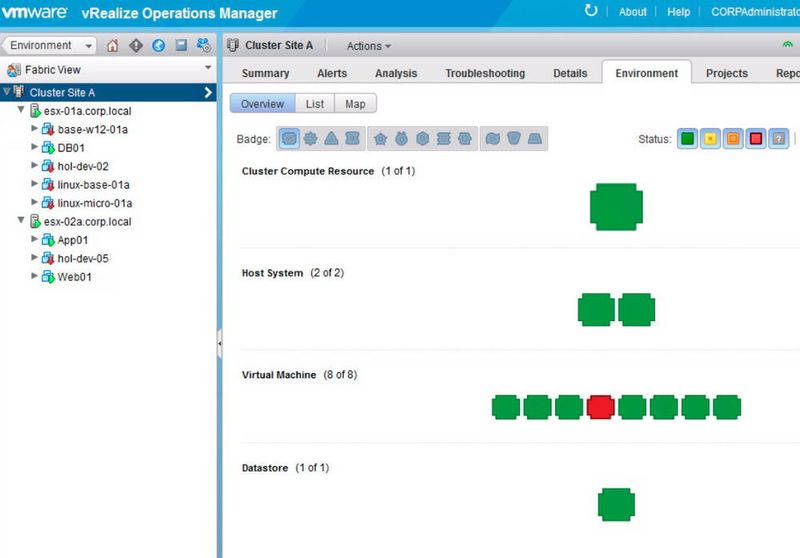Screen dimensions: 800x558
Task: Go to Home via the house icon
Action: [112, 45]
